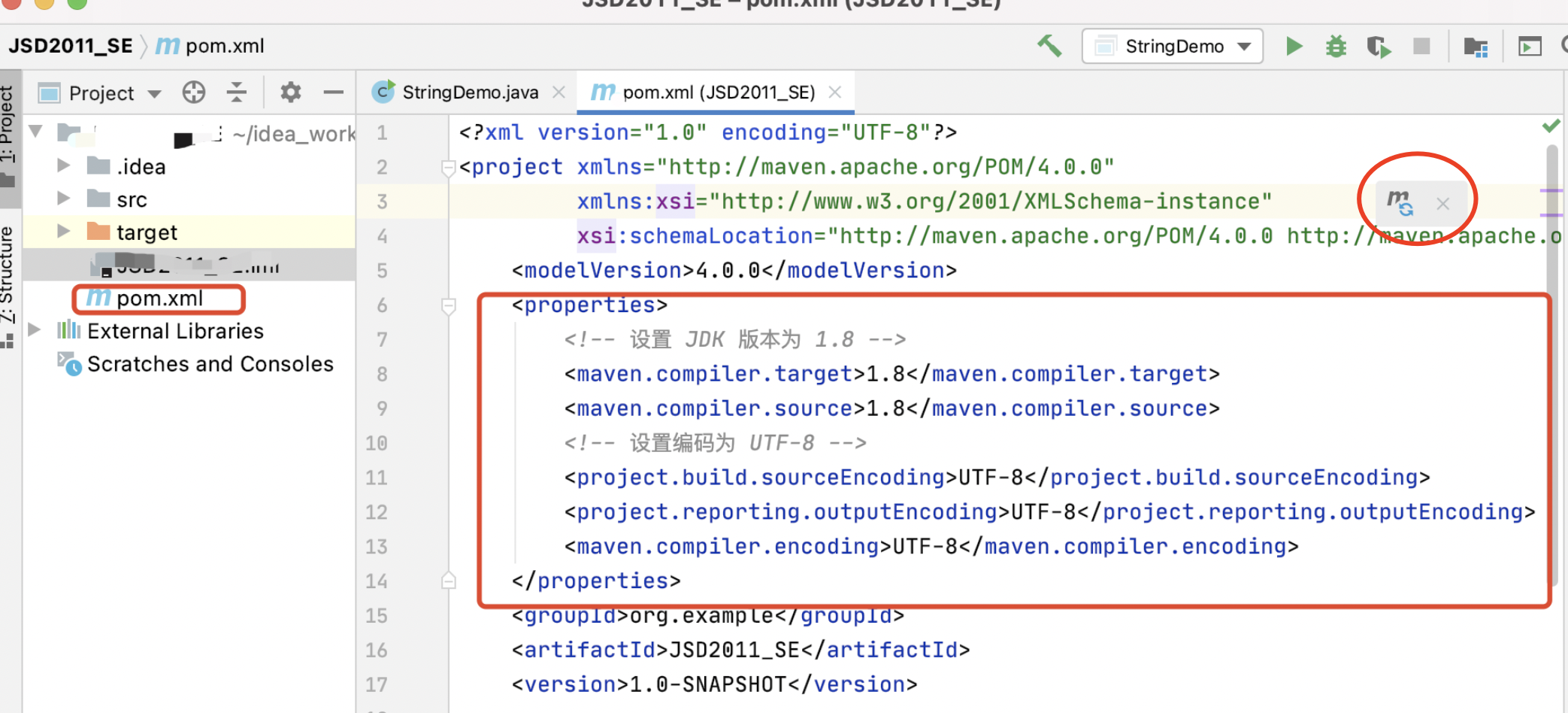
Task: Open Project panel options with gear icon
Action: point(289,92)
